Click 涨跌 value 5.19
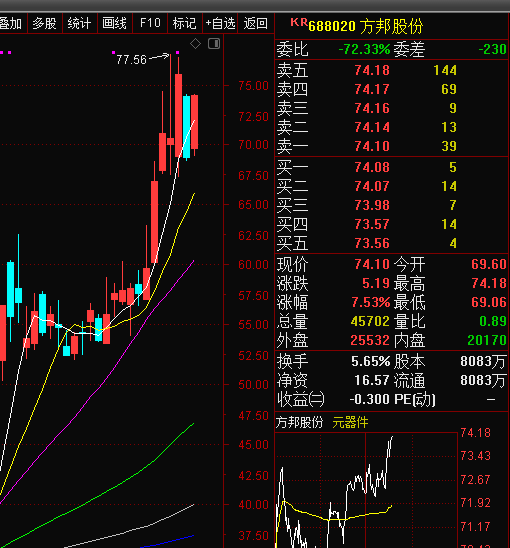This screenshot has height=548, width=510. [376, 283]
